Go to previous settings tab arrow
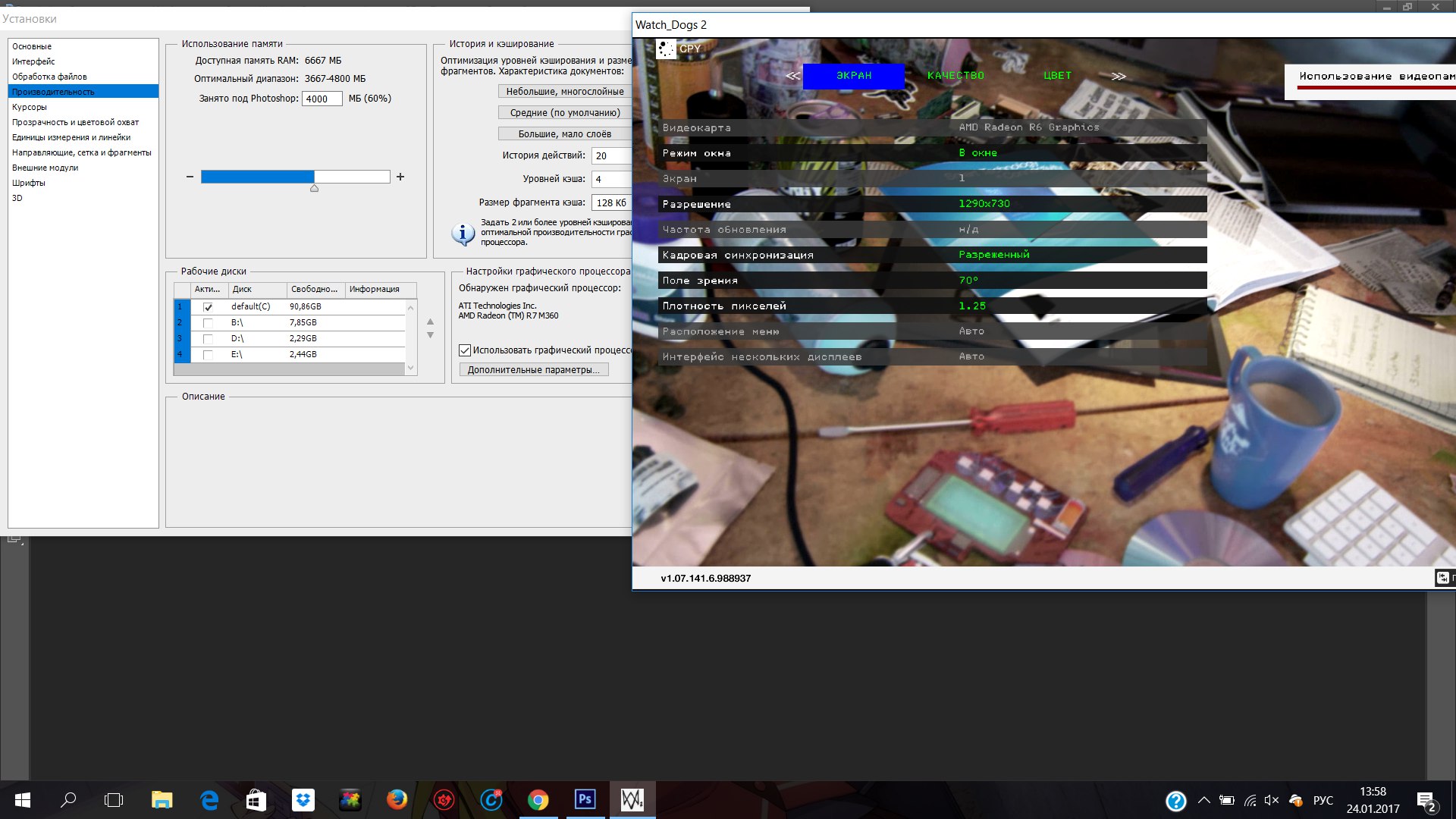The width and height of the screenshot is (1456, 819). click(792, 76)
